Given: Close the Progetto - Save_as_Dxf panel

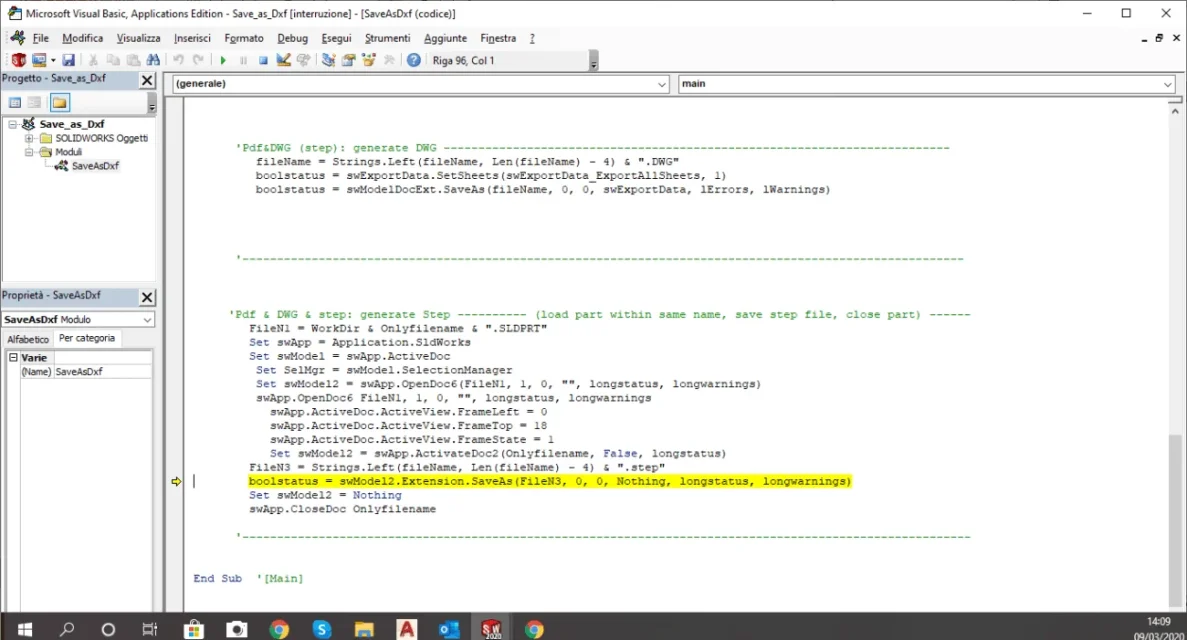Looking at the screenshot, I should tap(147, 80).
